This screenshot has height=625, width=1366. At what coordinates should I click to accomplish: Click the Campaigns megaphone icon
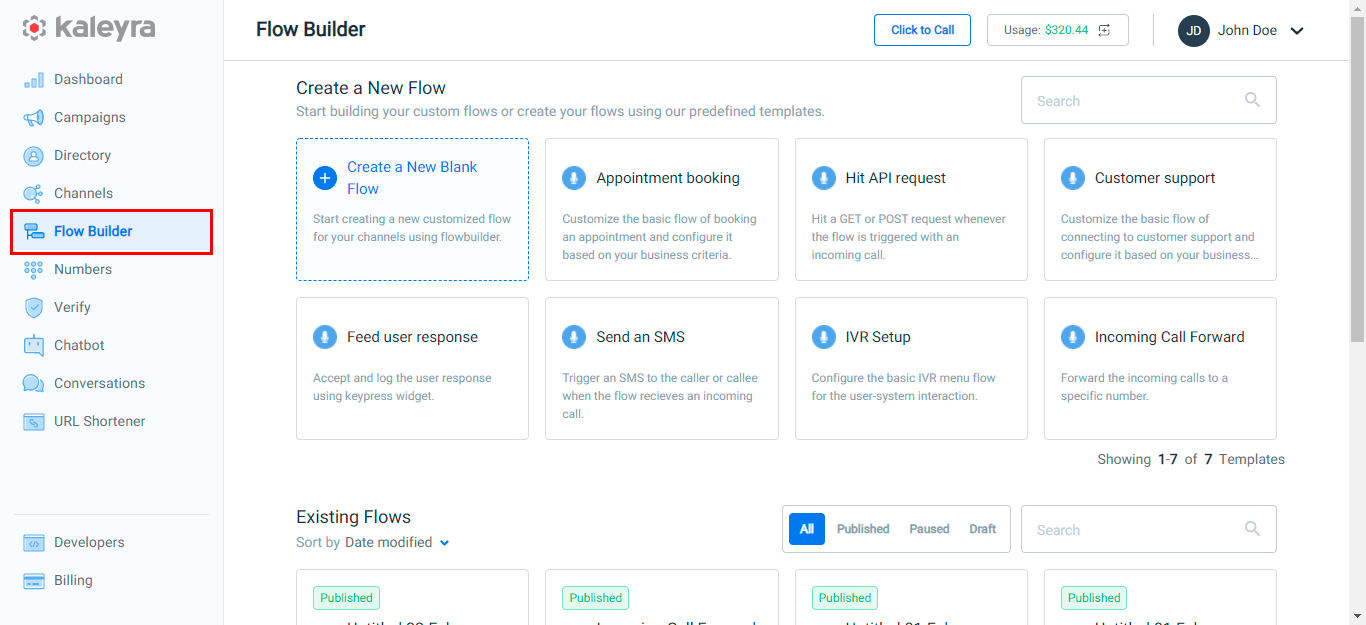(x=34, y=118)
